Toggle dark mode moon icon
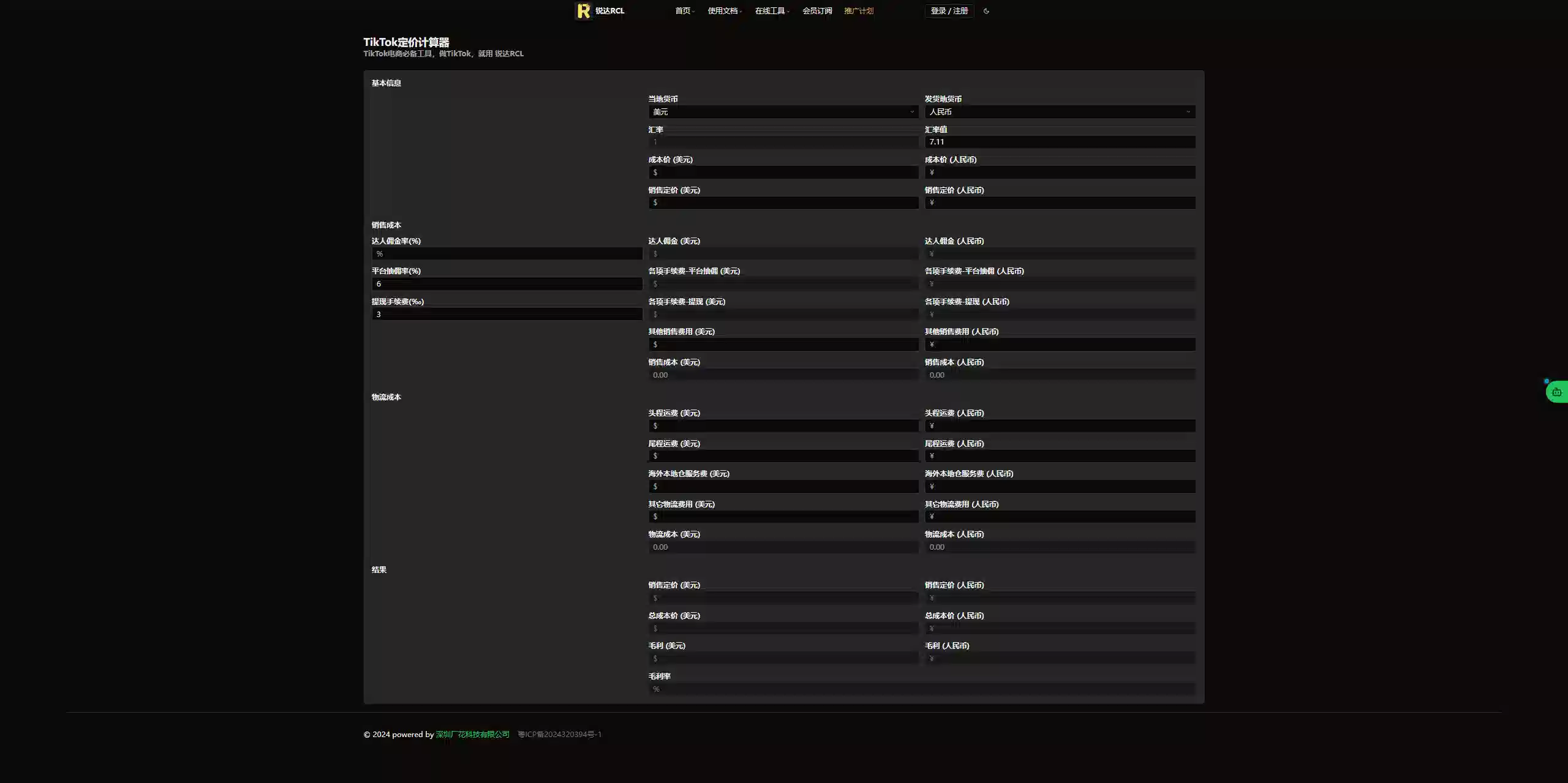 coord(986,11)
